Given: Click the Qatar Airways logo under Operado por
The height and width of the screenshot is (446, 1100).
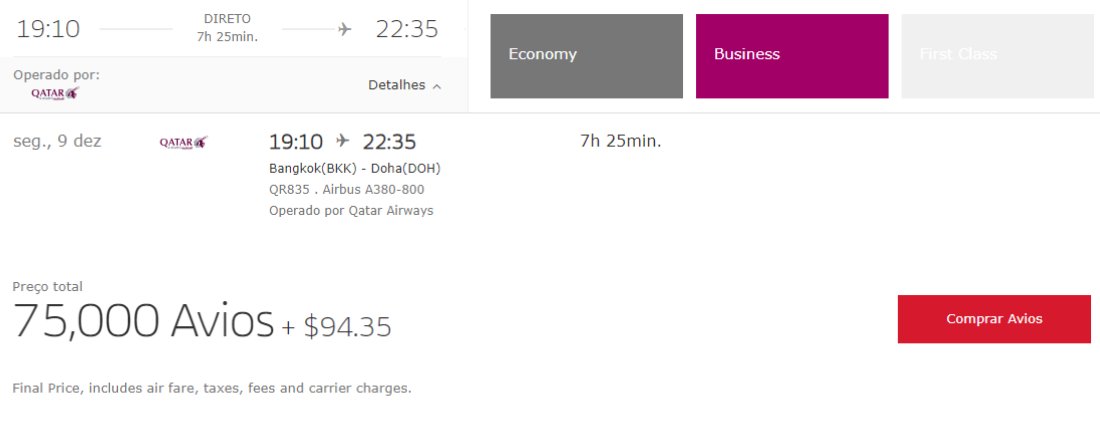Looking at the screenshot, I should tap(55, 93).
